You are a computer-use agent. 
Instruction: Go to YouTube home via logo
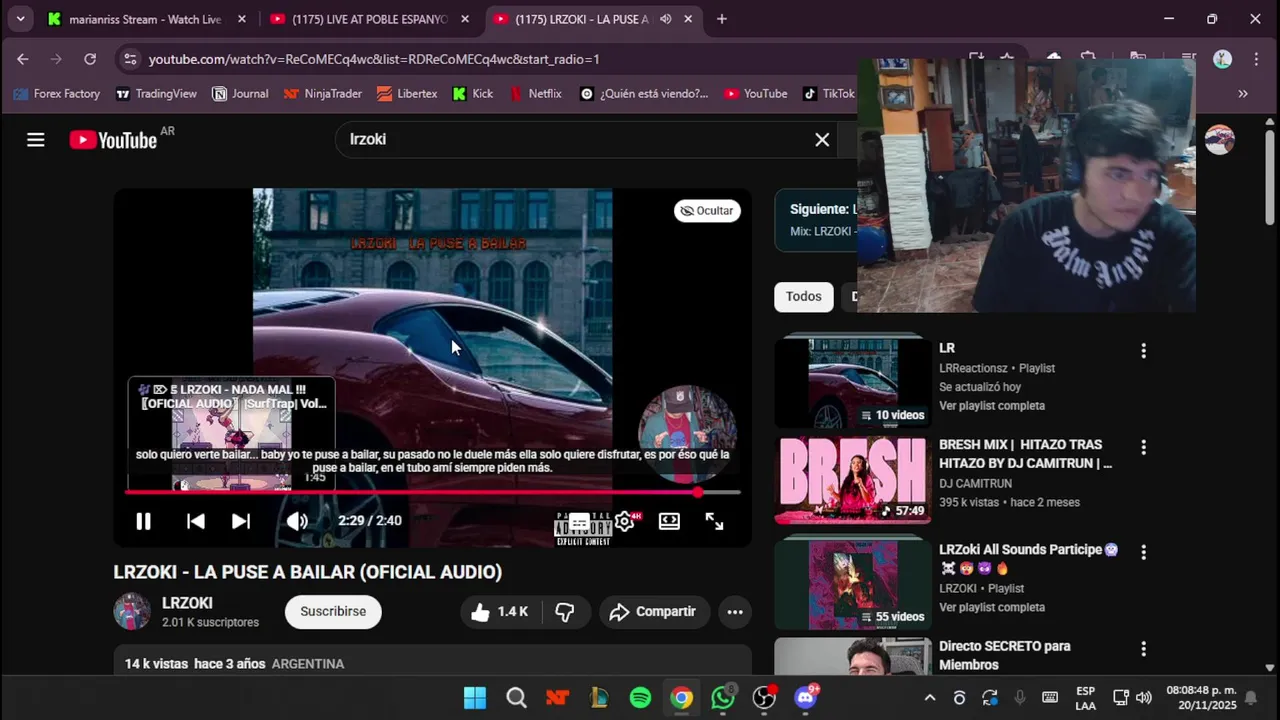pyautogui.click(x=113, y=140)
